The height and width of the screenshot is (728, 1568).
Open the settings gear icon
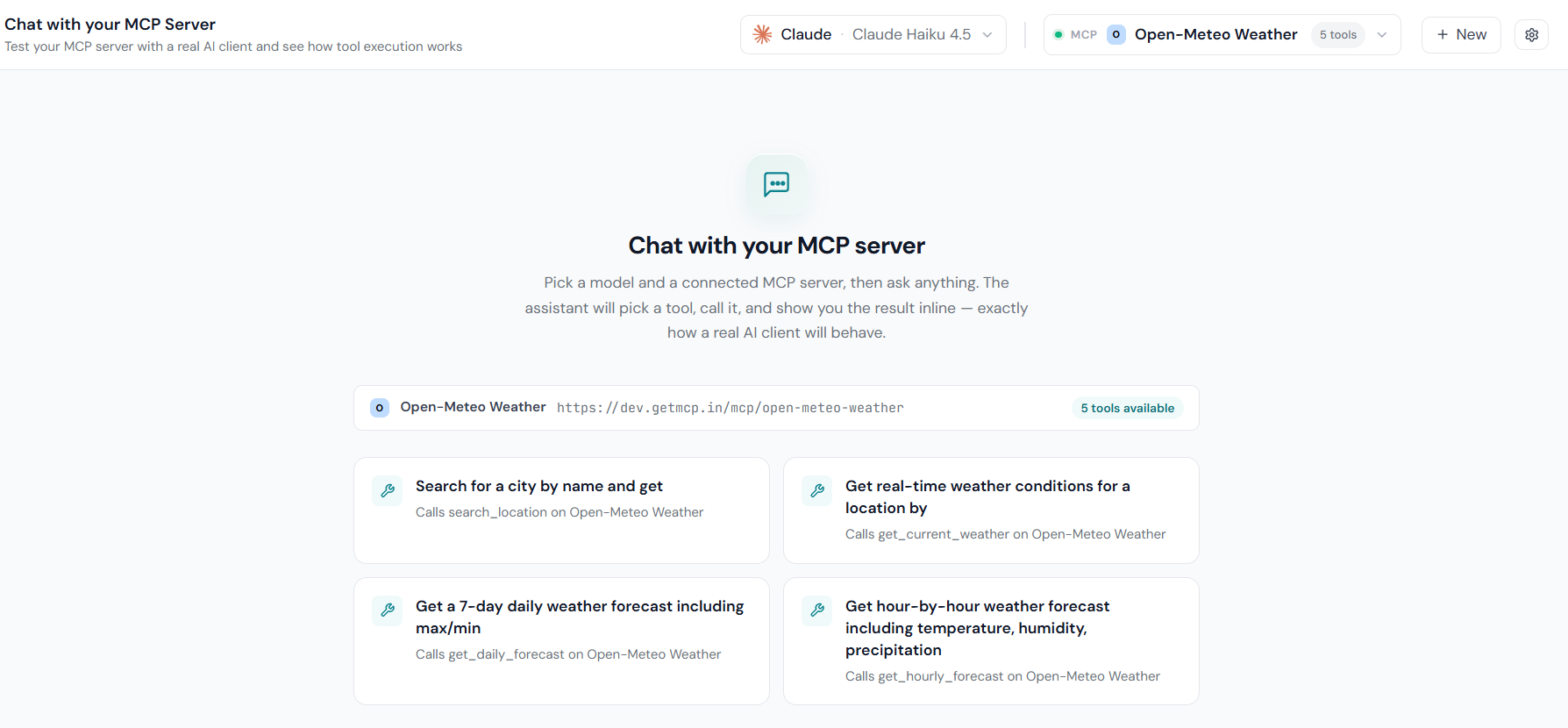point(1531,35)
